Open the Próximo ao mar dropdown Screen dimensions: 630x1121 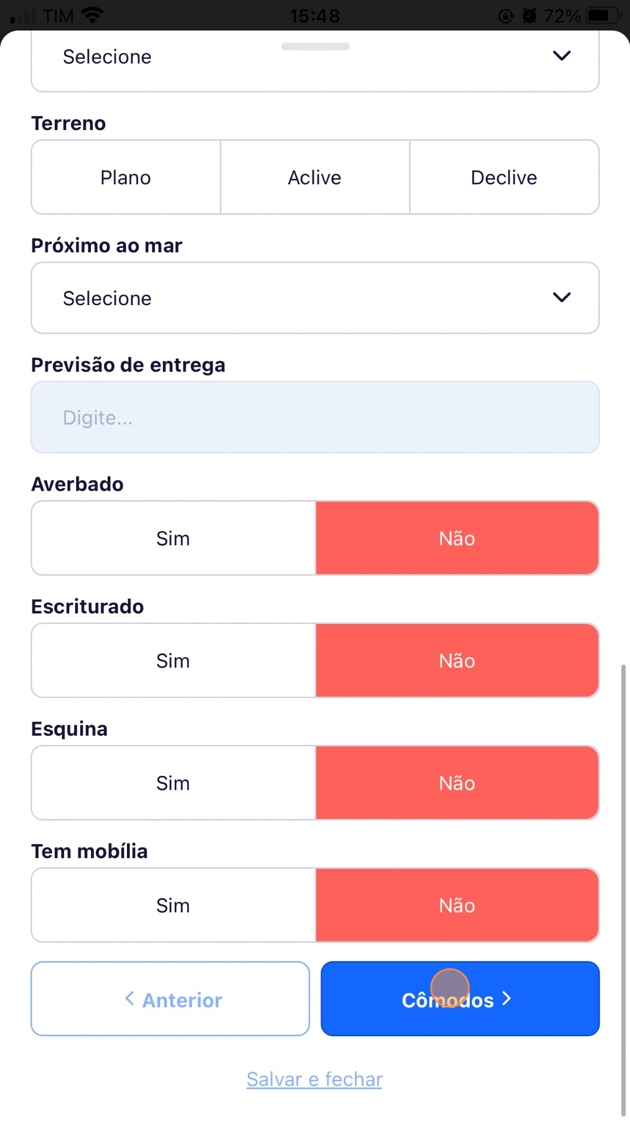coord(315,298)
